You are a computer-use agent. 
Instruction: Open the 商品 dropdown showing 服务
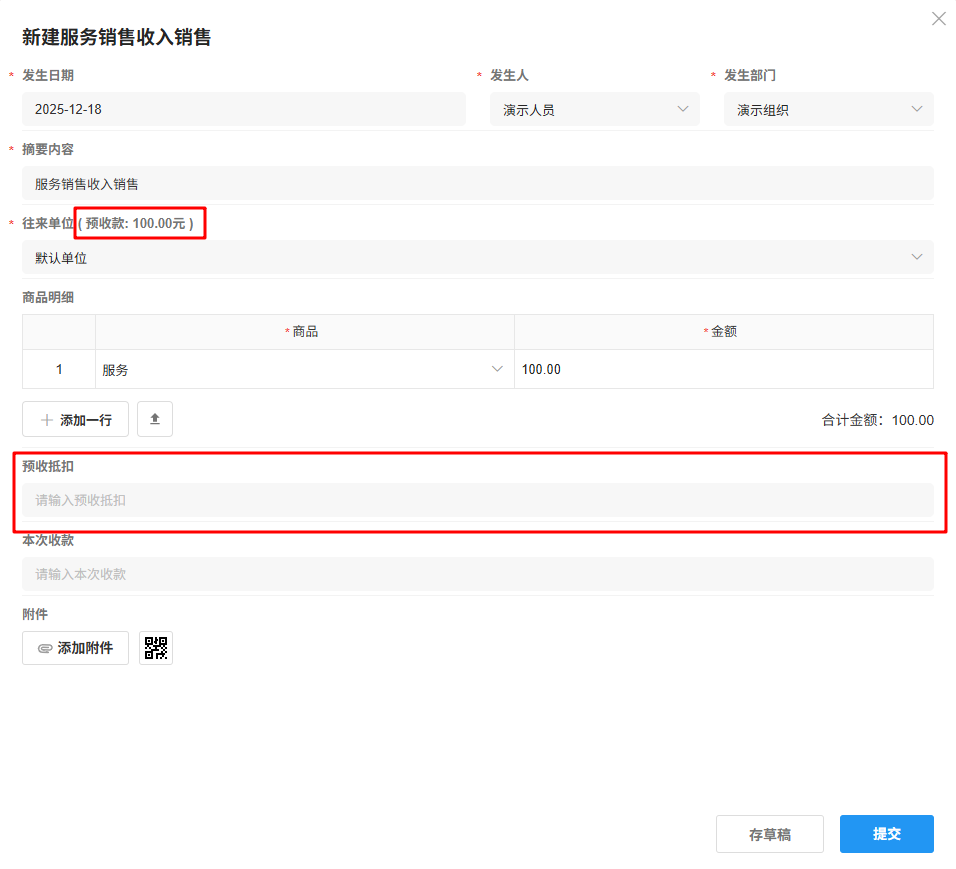tap(304, 369)
